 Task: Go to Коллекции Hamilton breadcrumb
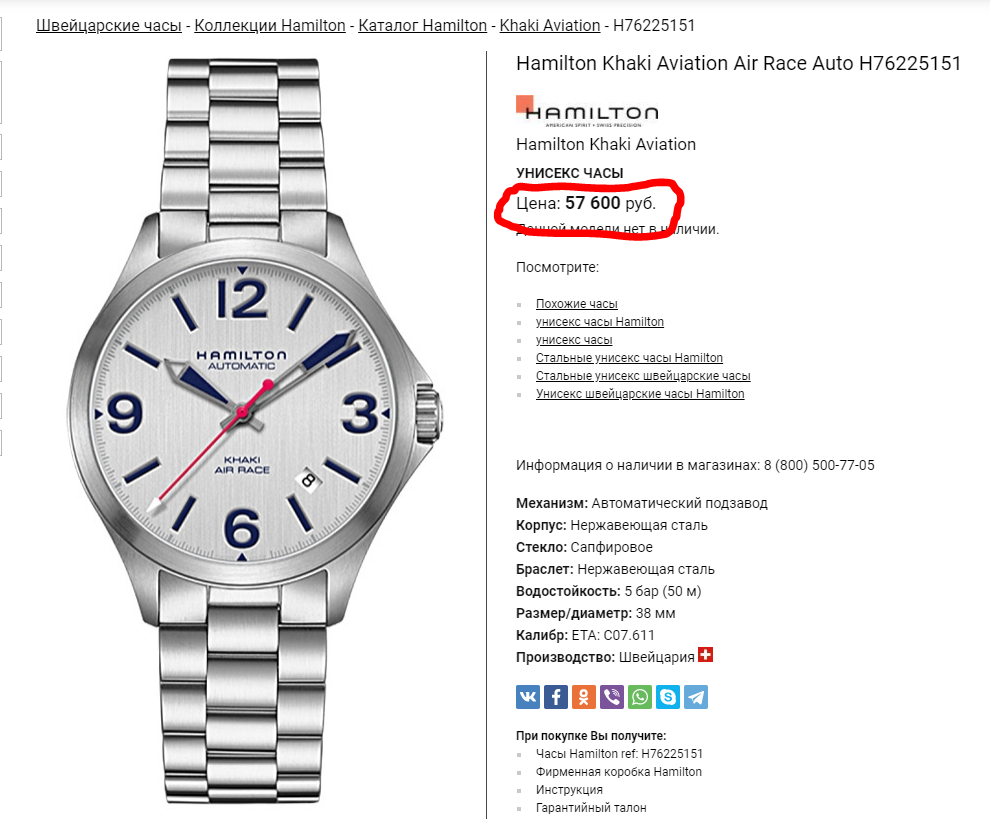point(270,25)
